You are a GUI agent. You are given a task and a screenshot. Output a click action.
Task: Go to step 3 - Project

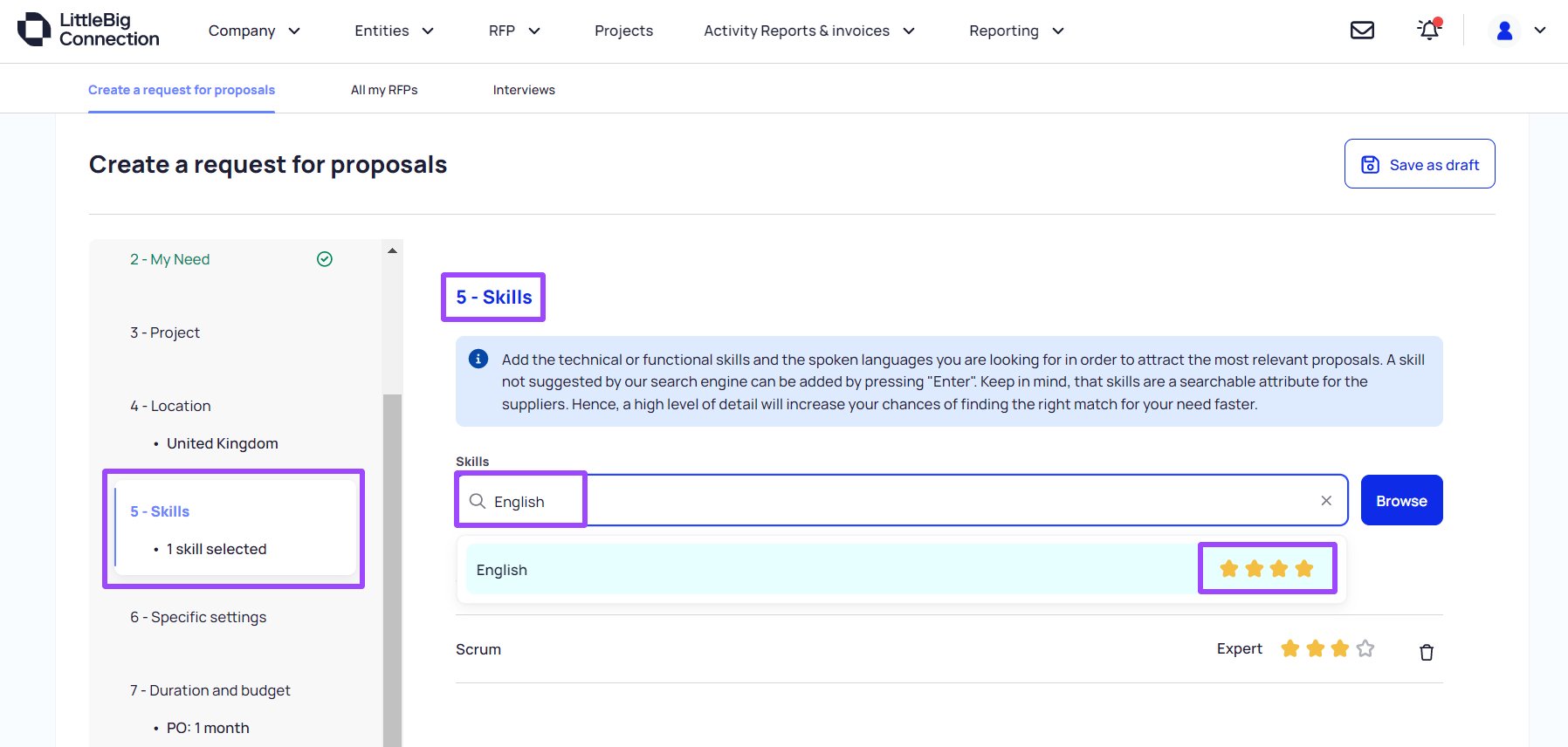(x=165, y=332)
